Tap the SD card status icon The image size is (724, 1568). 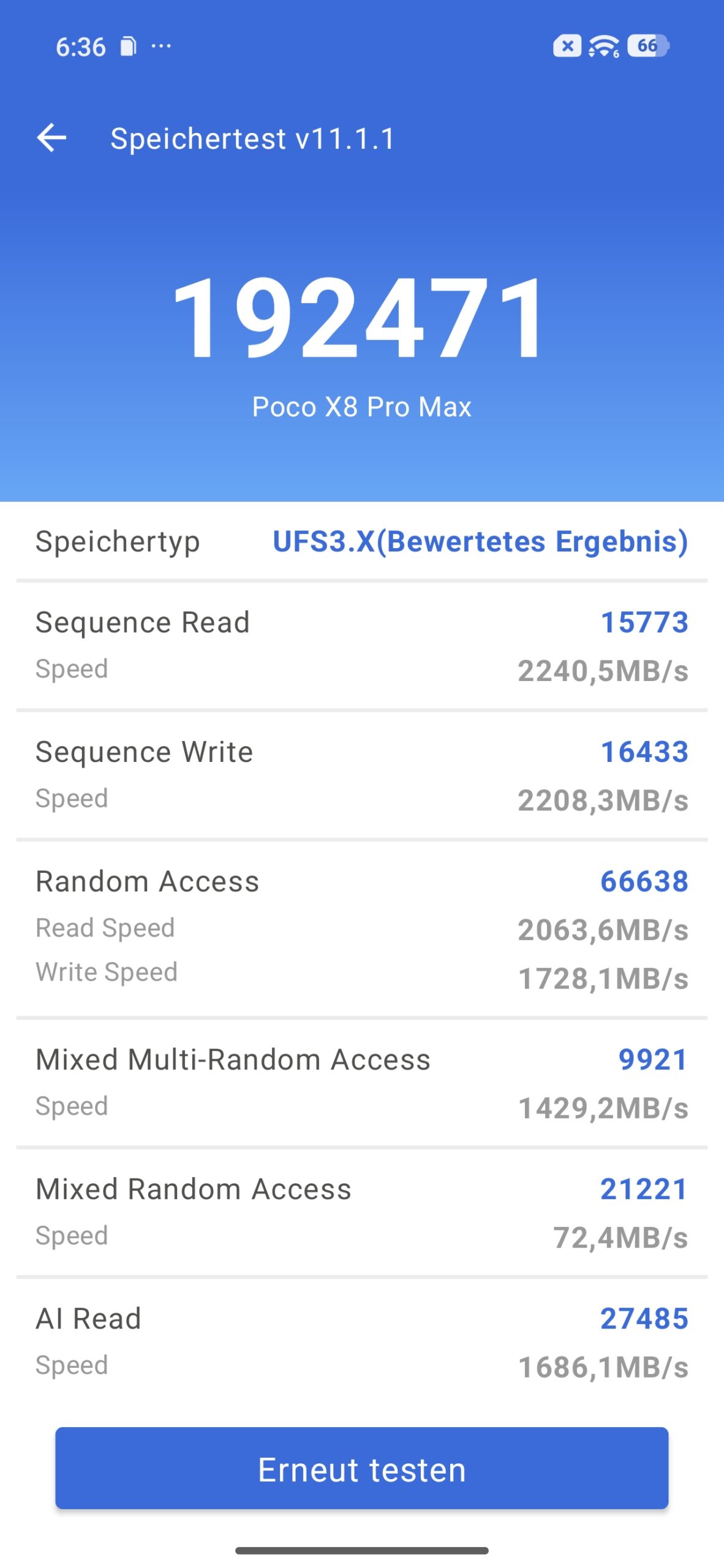coord(128,47)
